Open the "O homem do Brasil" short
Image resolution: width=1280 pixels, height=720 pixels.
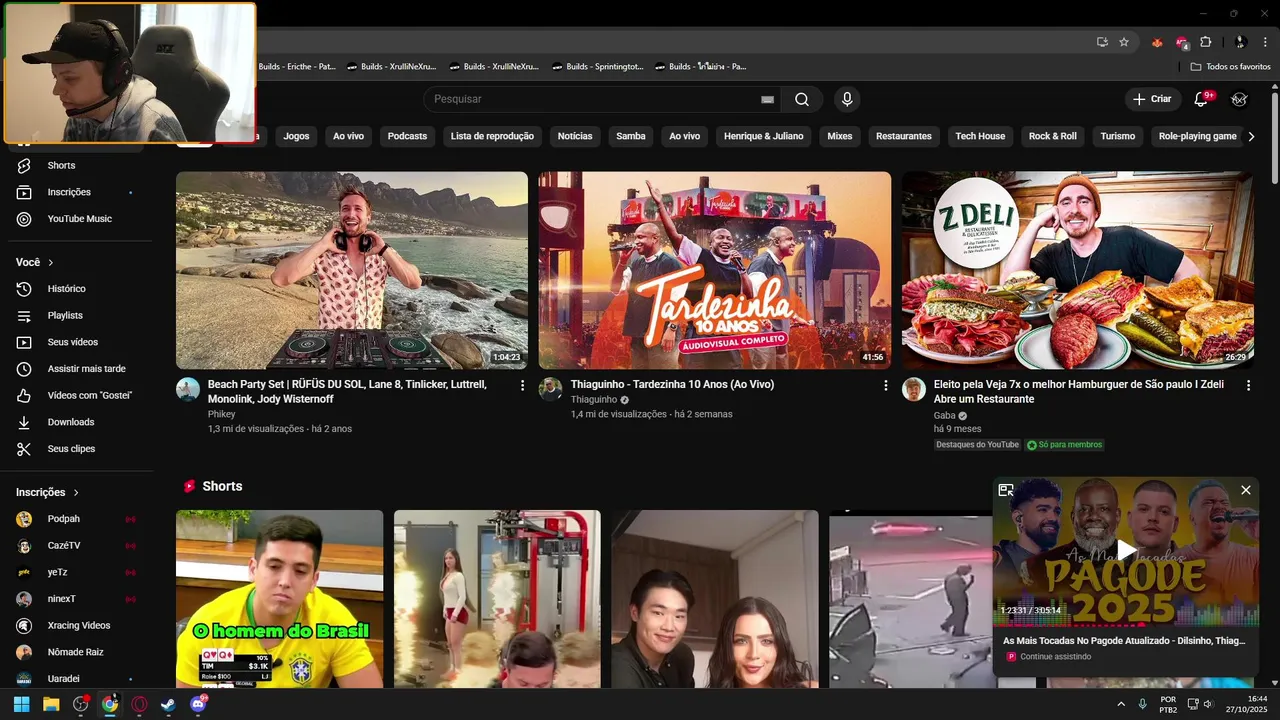click(x=279, y=599)
